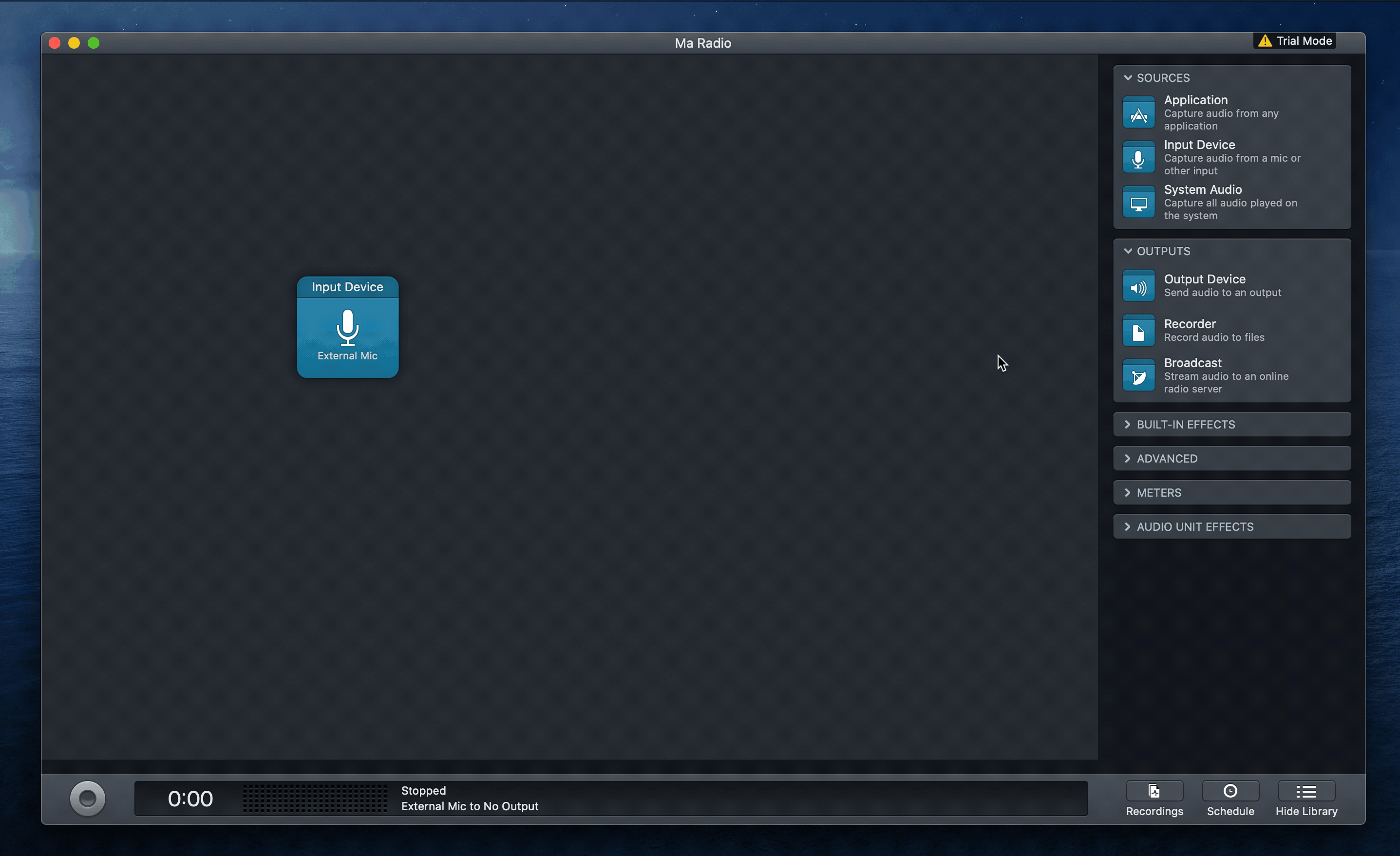Expand the BUILT-IN EFFECTS section

pos(1232,424)
